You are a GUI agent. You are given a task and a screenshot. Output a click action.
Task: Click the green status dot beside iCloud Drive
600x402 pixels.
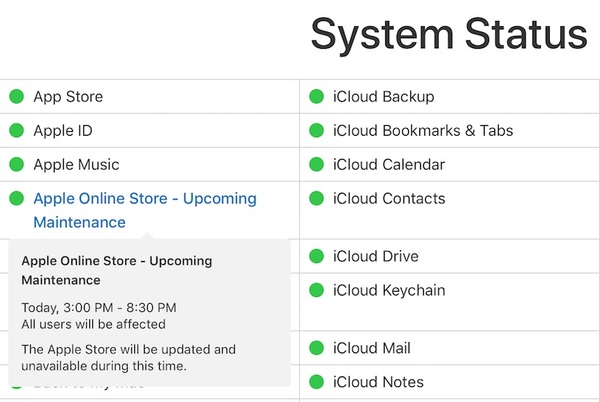(316, 256)
